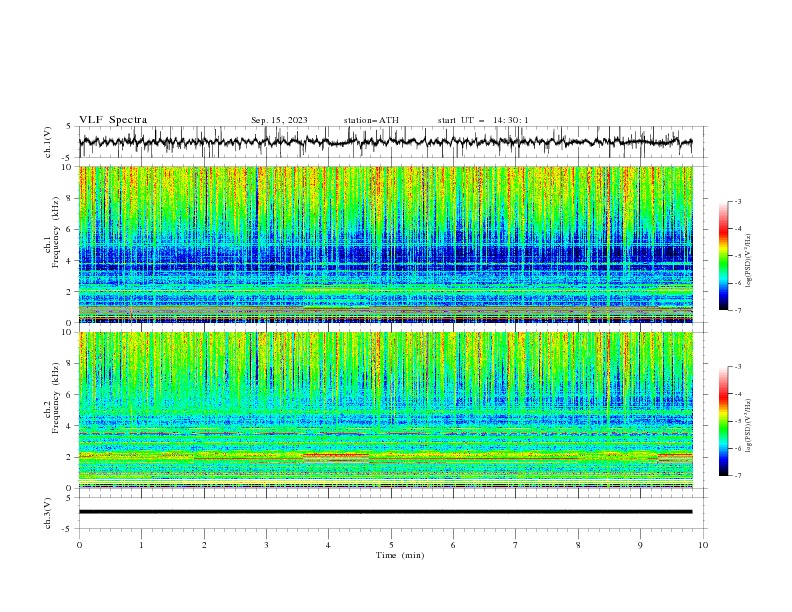The width and height of the screenshot is (792, 612).
Task: Click the "-4" tick on ch.2 color bar
Action: coord(737,394)
